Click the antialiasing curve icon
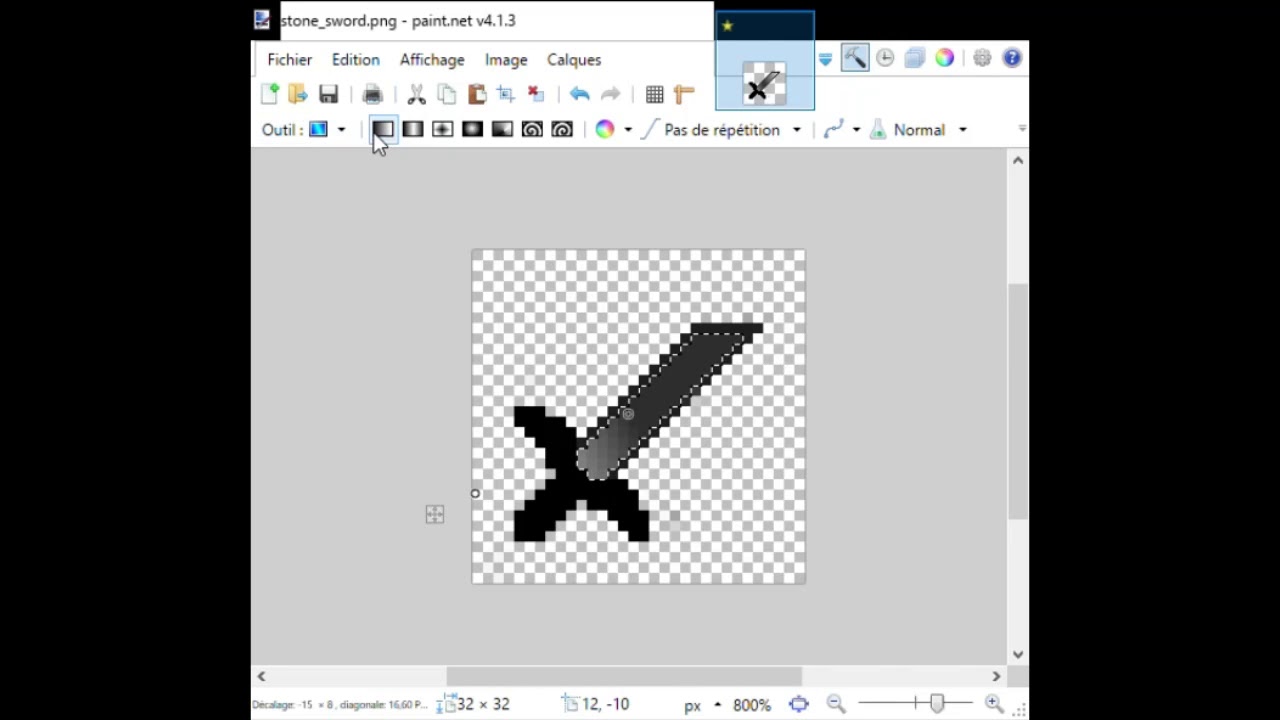This screenshot has height=720, width=1280. [x=834, y=129]
